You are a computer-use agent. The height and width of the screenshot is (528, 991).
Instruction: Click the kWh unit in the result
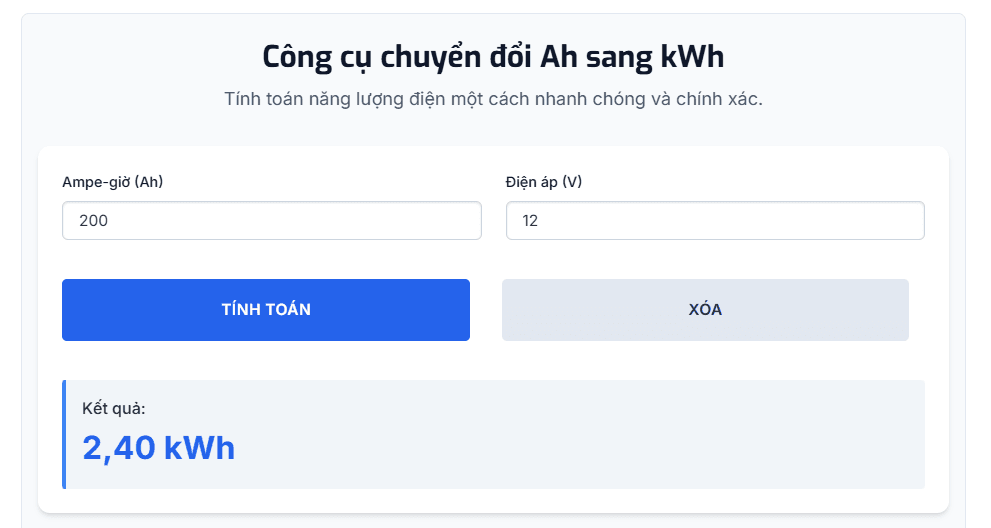[199, 448]
